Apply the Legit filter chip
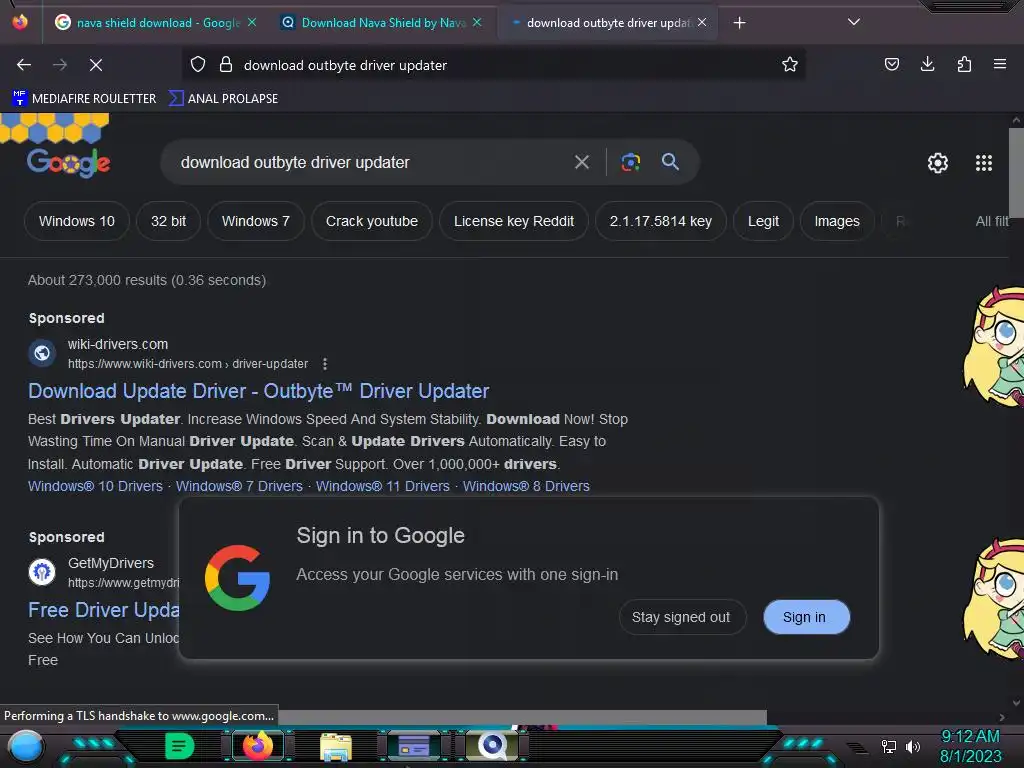Screen dimensions: 1024x768 (x=763, y=221)
